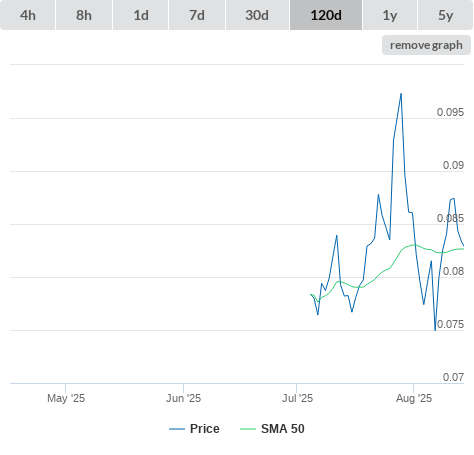Click the blue Price legend line marker
Viewport: 474px width, 455px height.
[x=177, y=429]
